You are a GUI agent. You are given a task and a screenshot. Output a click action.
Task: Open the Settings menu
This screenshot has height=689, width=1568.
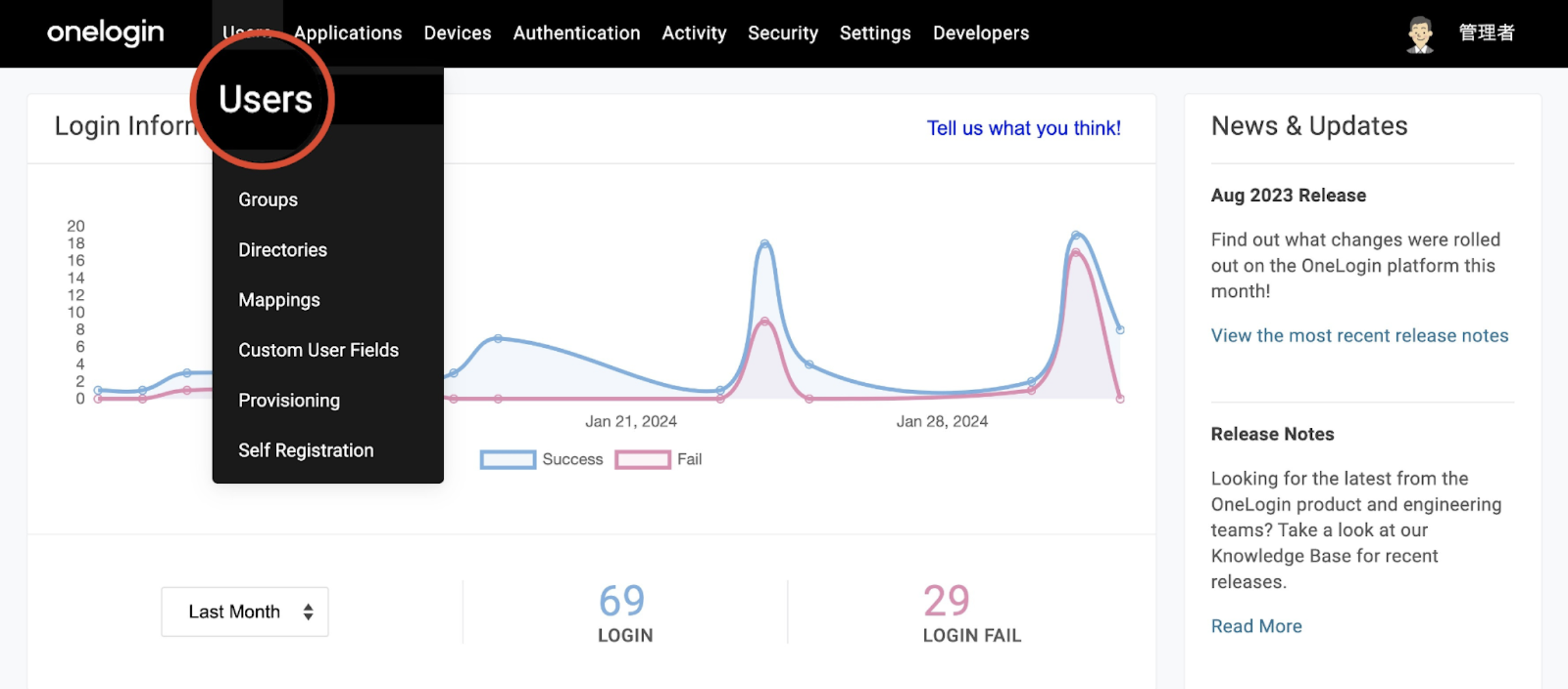click(x=875, y=33)
